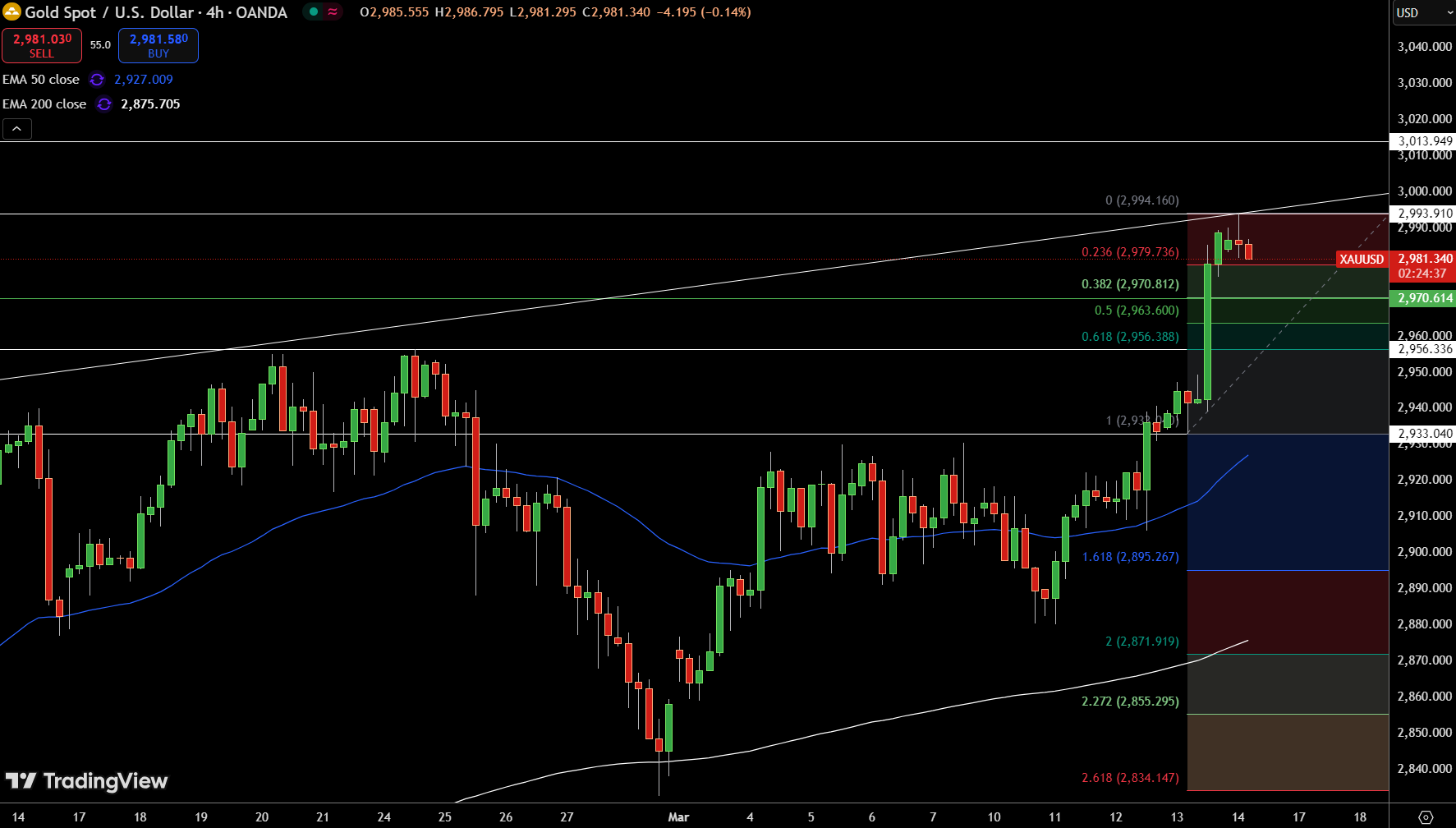The image size is (1456, 828).
Task: Click the 14 date at time axis right end
Action: pyautogui.click(x=1238, y=817)
